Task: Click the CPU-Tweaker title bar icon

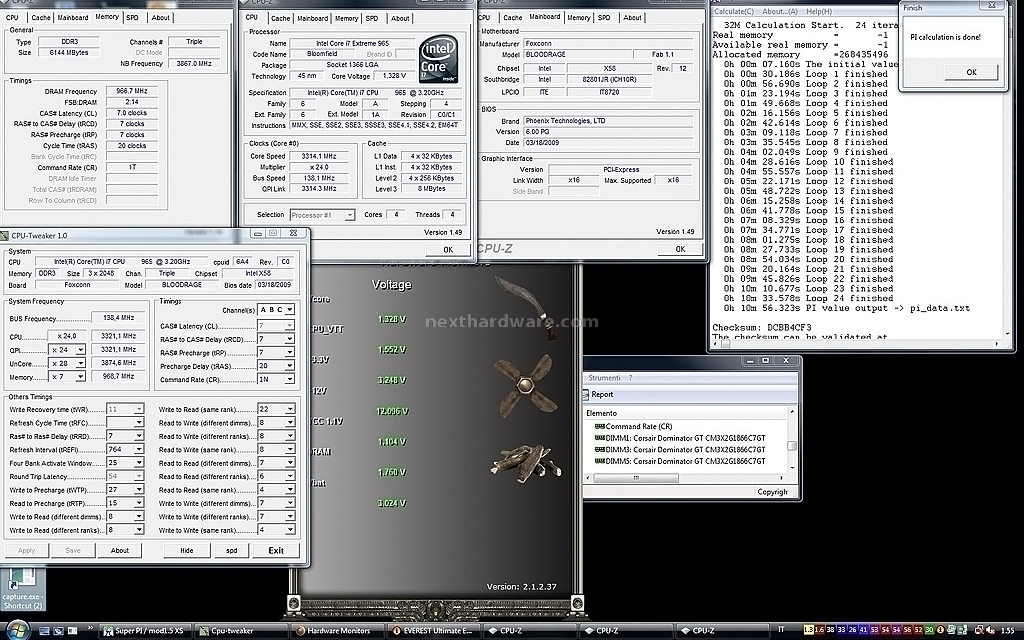Action: (5, 235)
